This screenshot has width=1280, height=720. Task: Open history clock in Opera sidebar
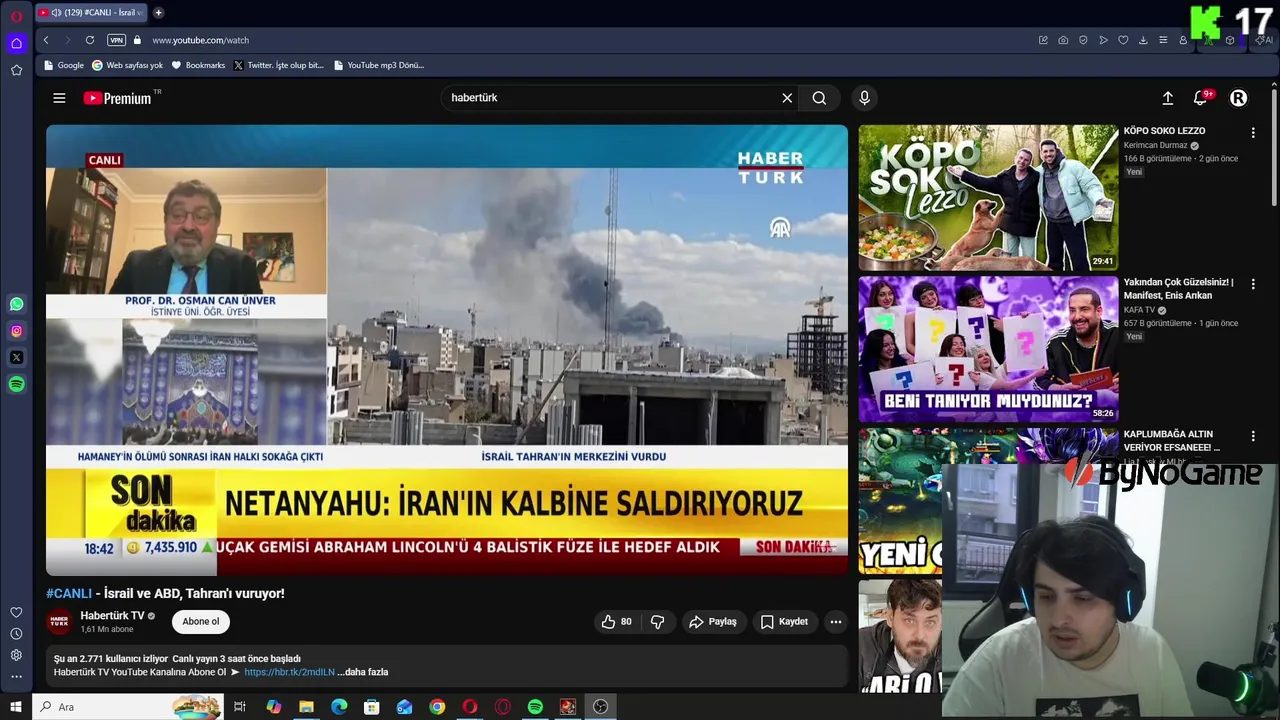pos(16,634)
